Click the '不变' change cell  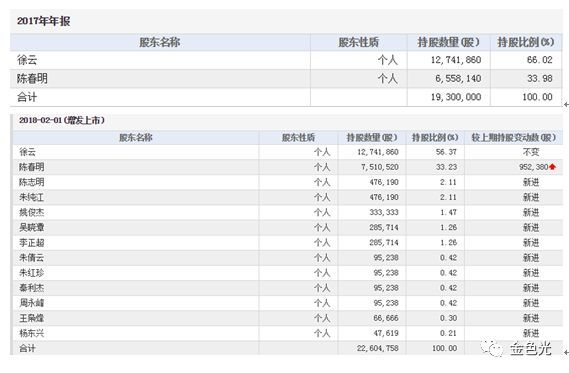(x=531, y=152)
